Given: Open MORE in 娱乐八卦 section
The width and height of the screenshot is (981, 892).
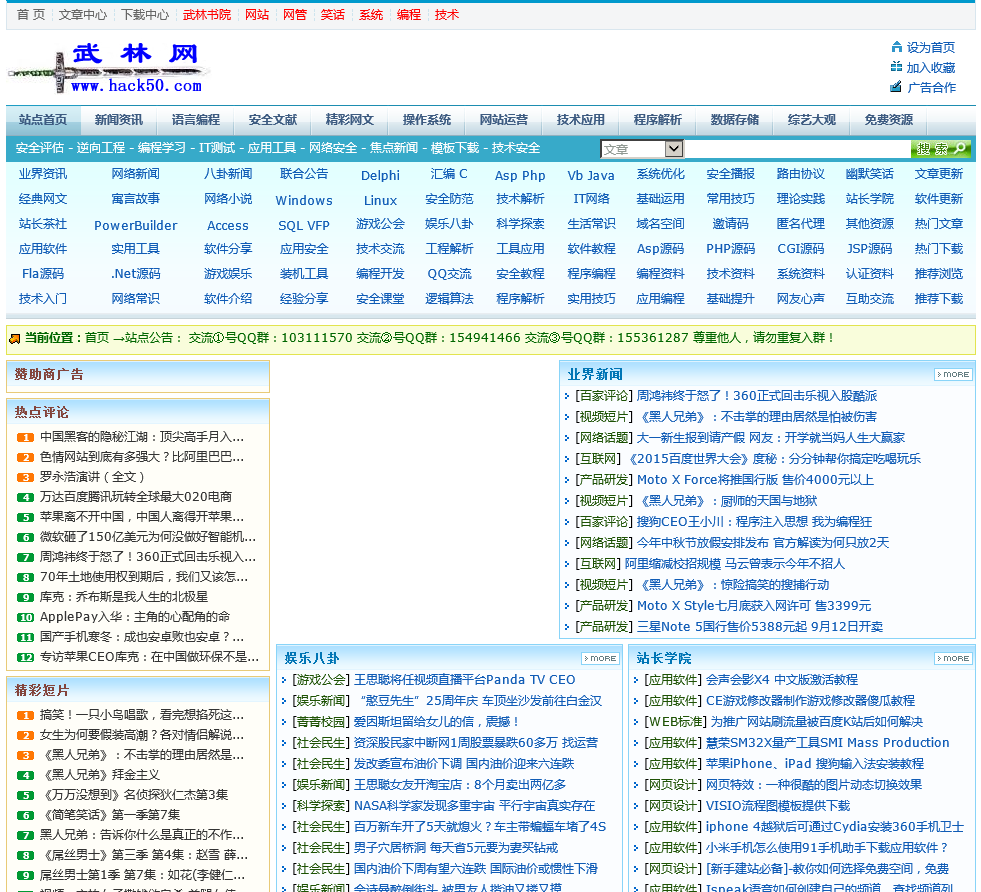Looking at the screenshot, I should 600,658.
